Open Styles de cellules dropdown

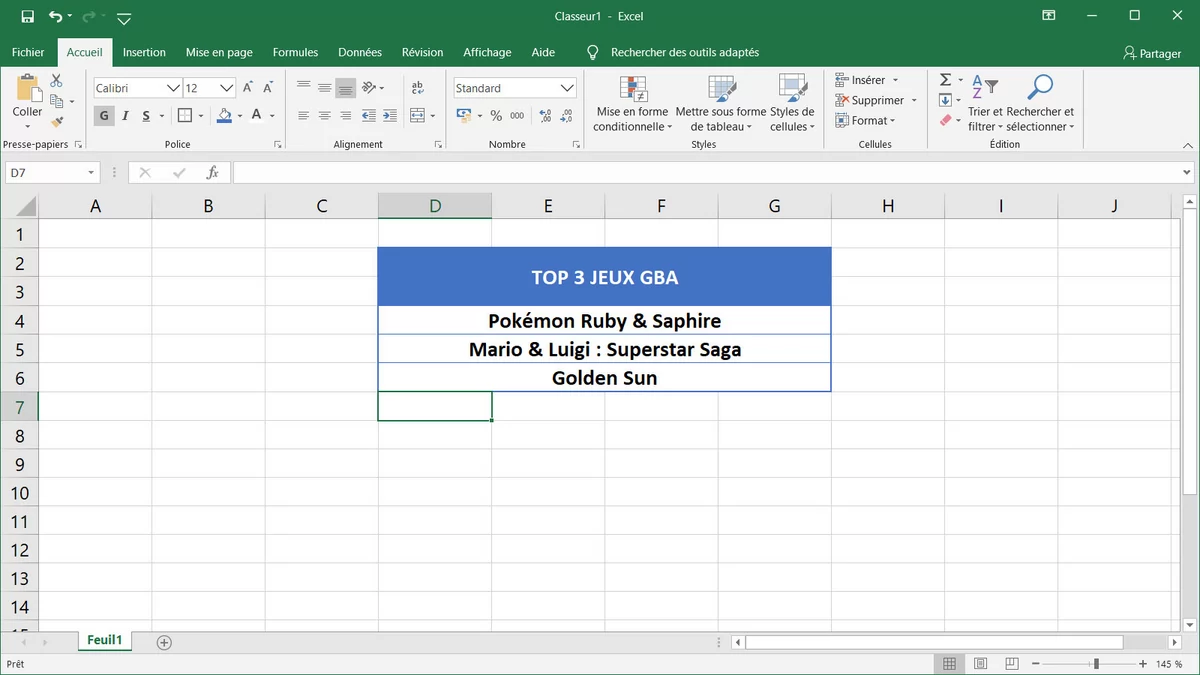(x=792, y=103)
